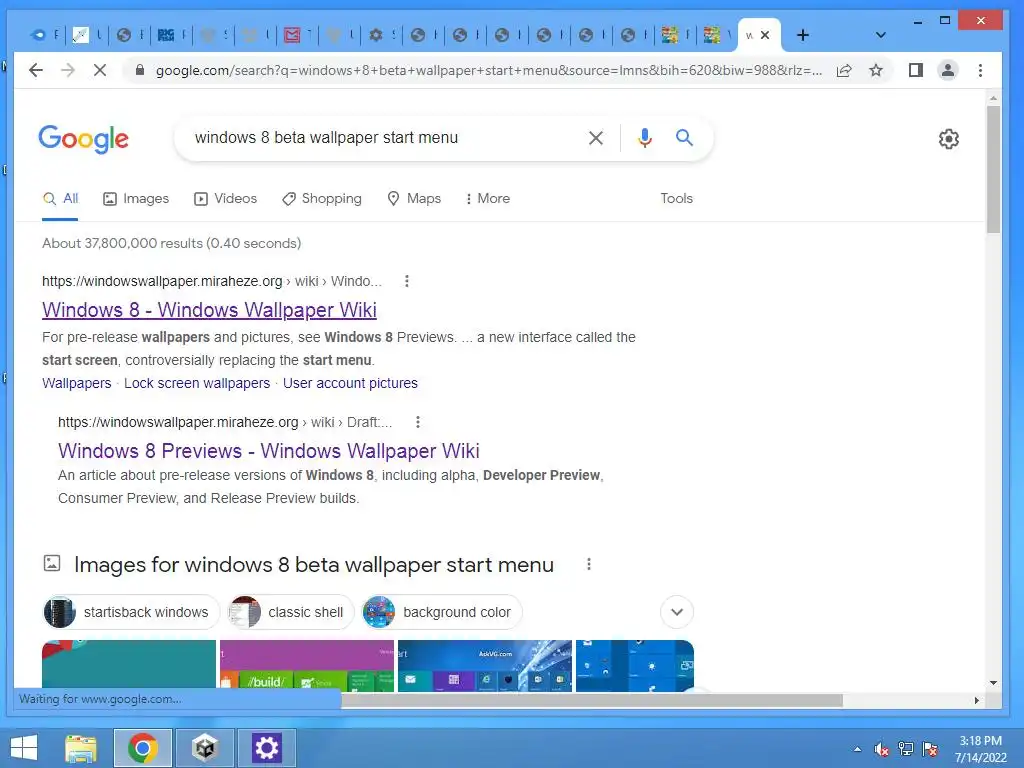Click the browser forward arrow
Image resolution: width=1024 pixels, height=768 pixels.
[x=68, y=70]
